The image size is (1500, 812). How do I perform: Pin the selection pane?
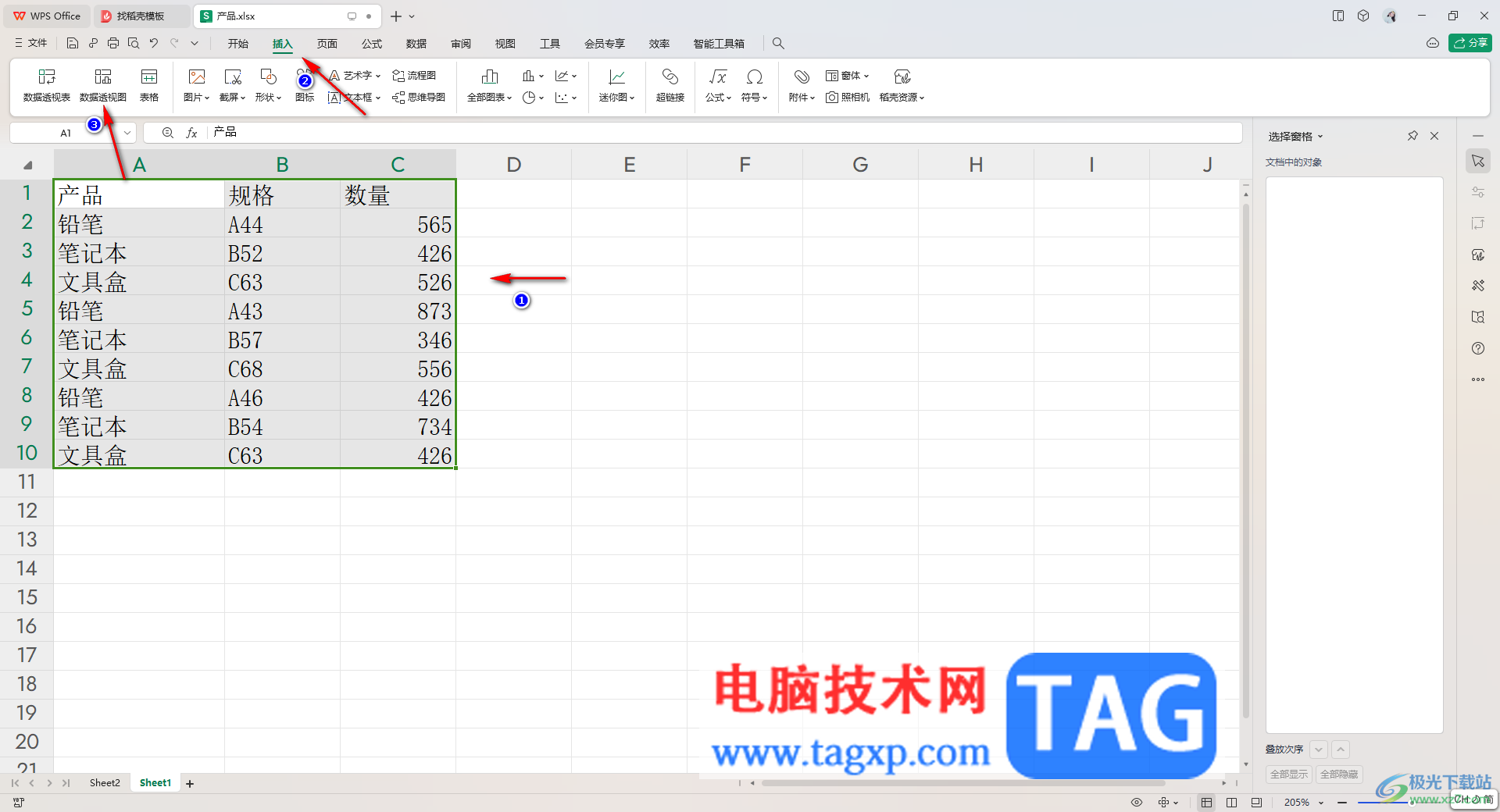click(1412, 136)
